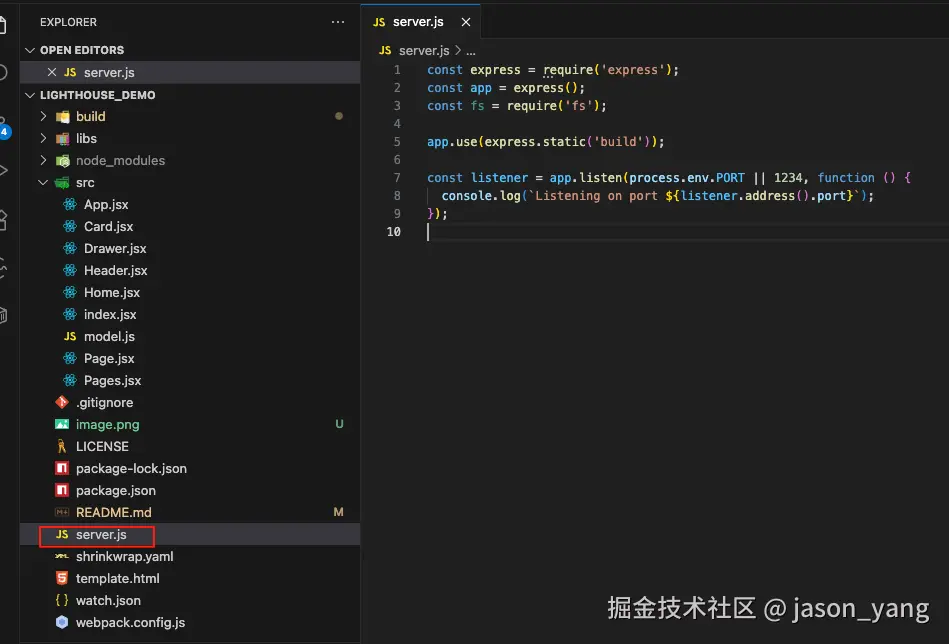This screenshot has height=644, width=949.
Task: Click the breadcrumb ellipsis after server.js
Action: [x=471, y=51]
